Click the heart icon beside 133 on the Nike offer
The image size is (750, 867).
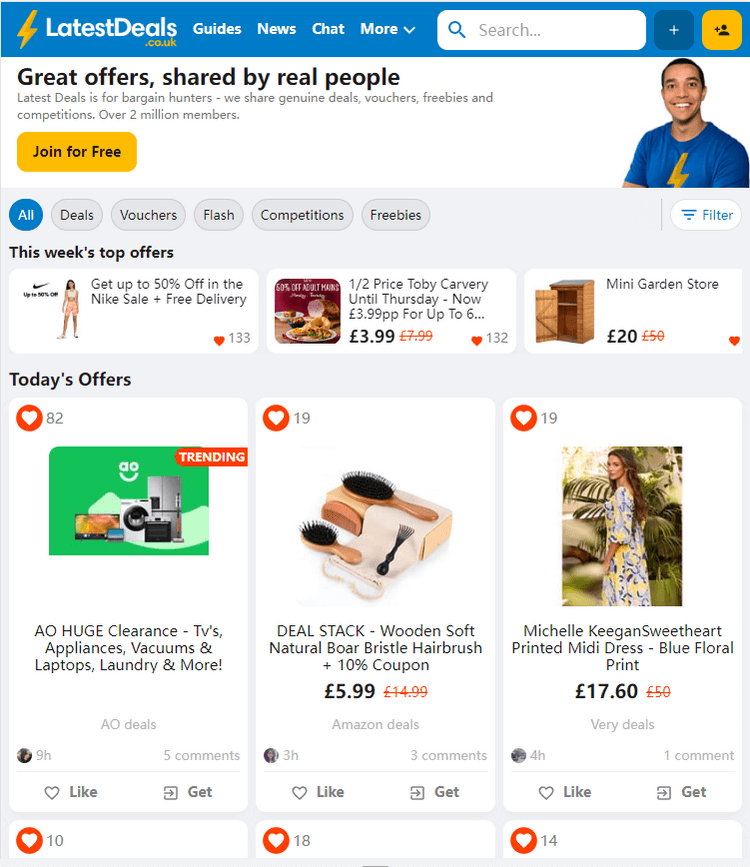(x=219, y=340)
